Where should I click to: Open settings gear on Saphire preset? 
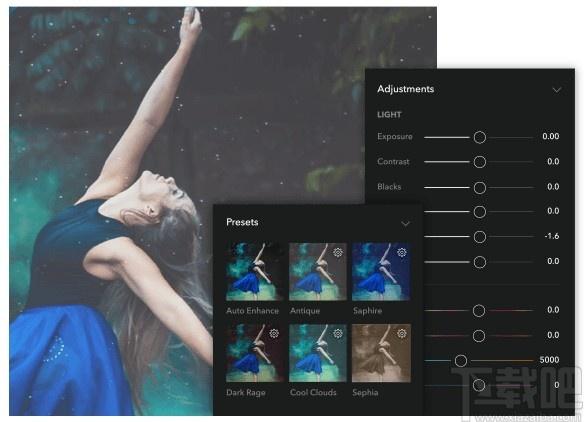(402, 253)
